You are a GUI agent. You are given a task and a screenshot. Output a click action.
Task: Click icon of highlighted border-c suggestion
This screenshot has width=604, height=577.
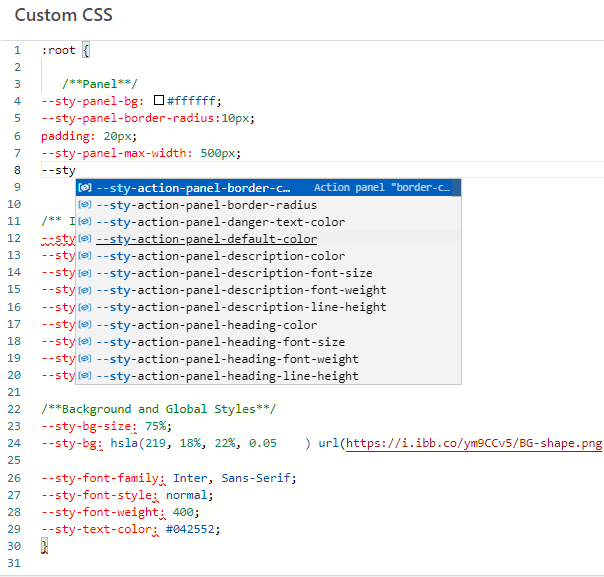click(x=85, y=188)
